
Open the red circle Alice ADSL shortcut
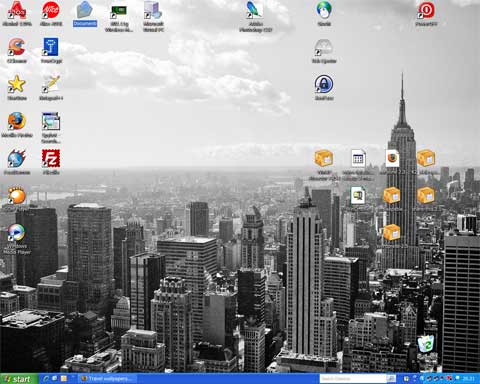51,10
